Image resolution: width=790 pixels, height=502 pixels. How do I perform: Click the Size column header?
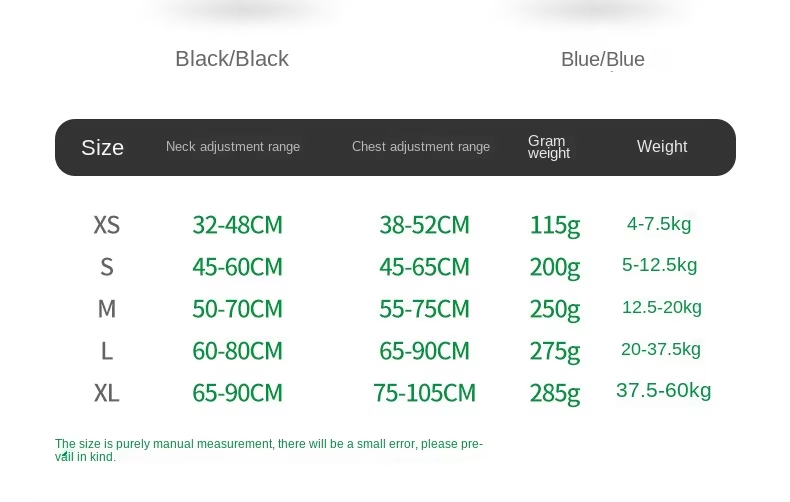coord(103,148)
